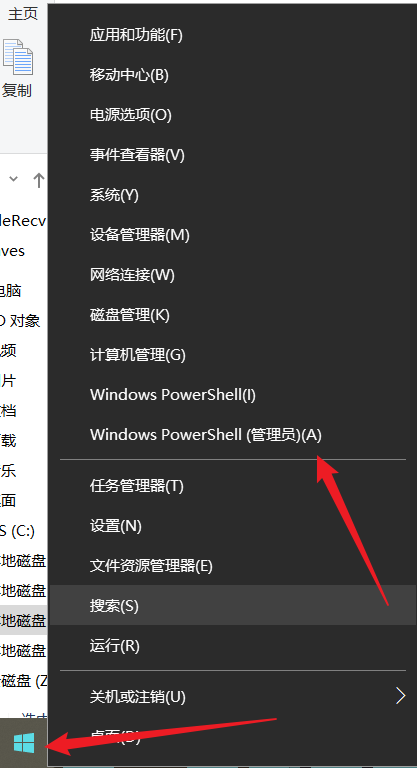
Task: Choose 网络连接(W)
Action: [x=233, y=275]
